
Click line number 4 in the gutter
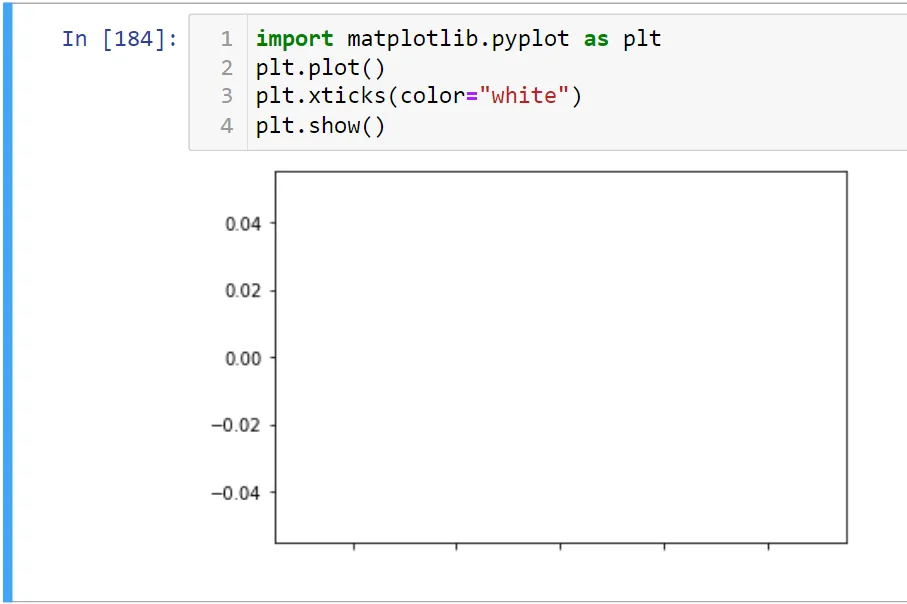point(227,126)
